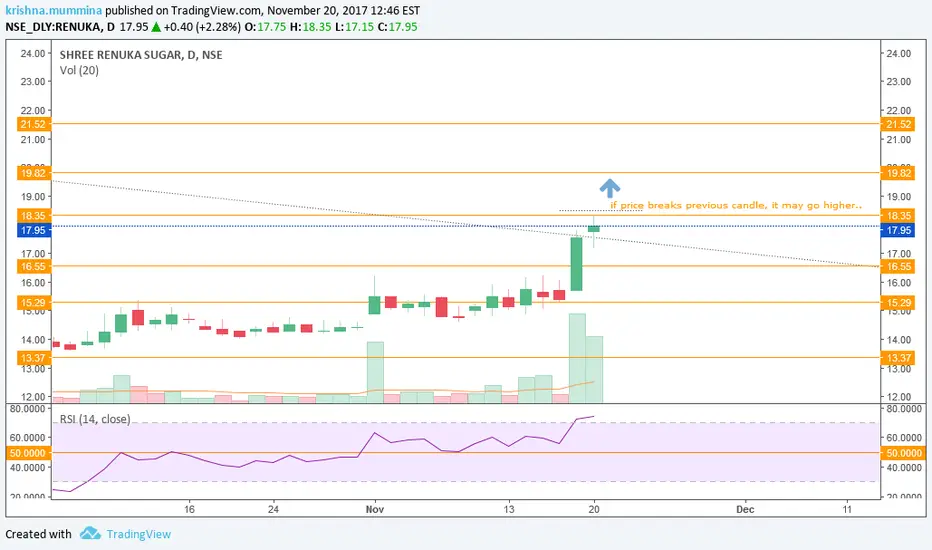The height and width of the screenshot is (550, 932).
Task: Select the right blue 17.95 price label
Action: click(897, 230)
